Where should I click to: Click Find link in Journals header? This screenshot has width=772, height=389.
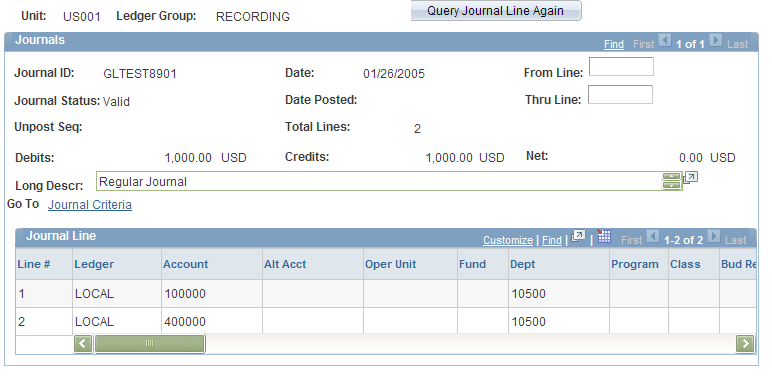614,44
